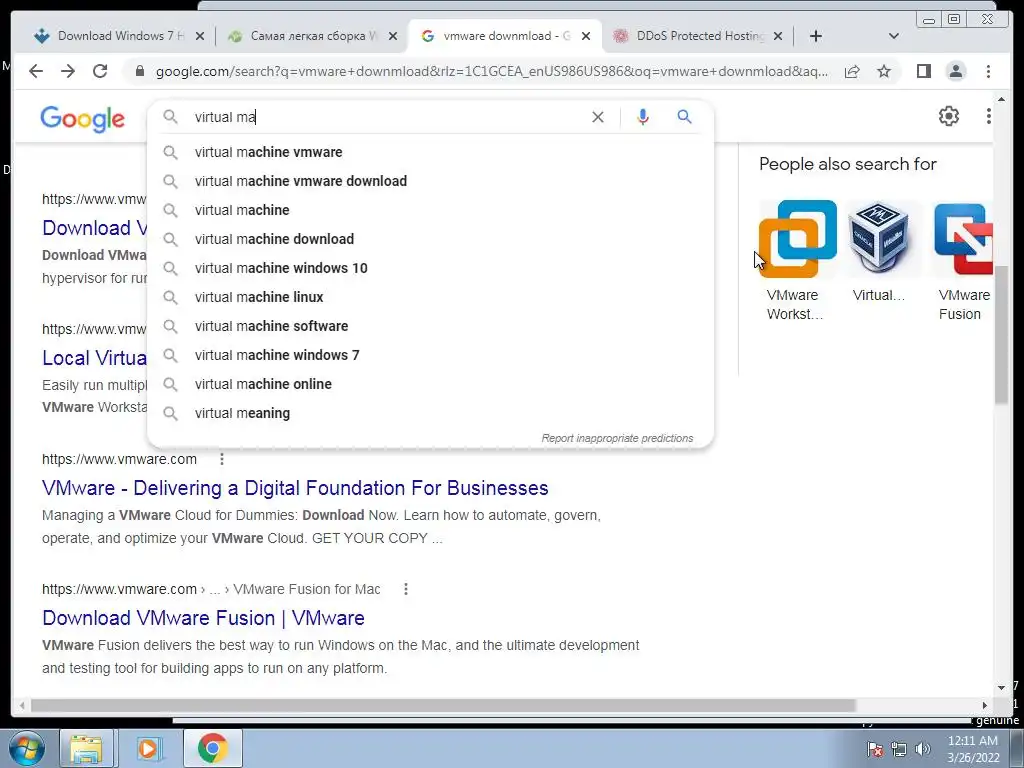Viewport: 1024px width, 768px height.
Task: Expand the tab search chevron
Action: 893,36
